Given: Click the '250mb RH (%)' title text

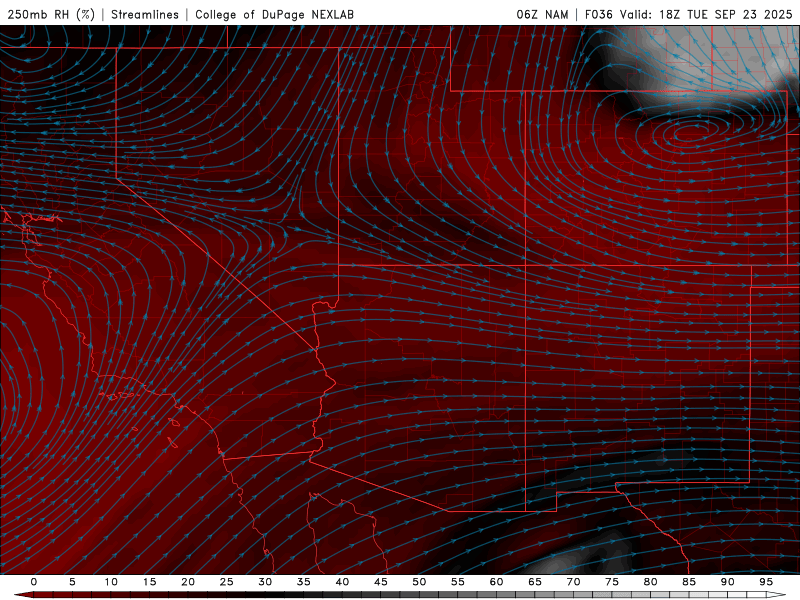Looking at the screenshot, I should [51, 14].
